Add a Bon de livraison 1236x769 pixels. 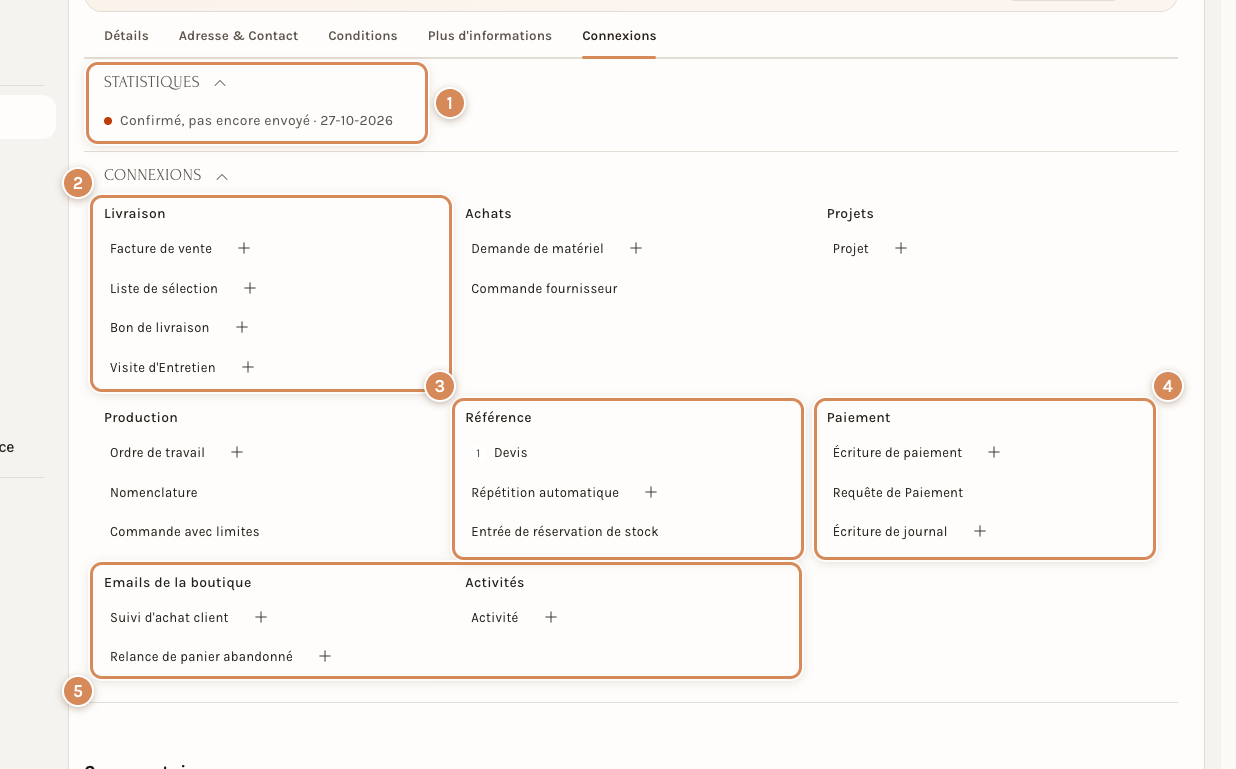[x=241, y=327]
